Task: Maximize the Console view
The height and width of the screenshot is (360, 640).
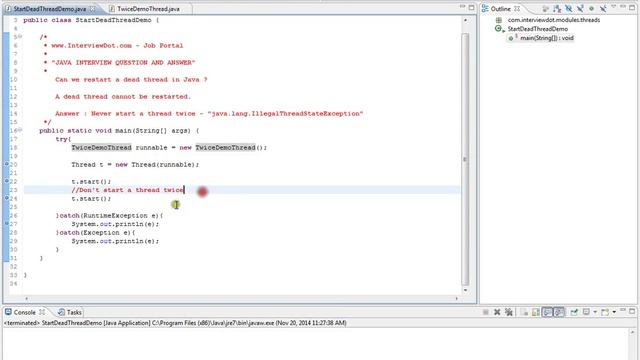Action: click(632, 311)
